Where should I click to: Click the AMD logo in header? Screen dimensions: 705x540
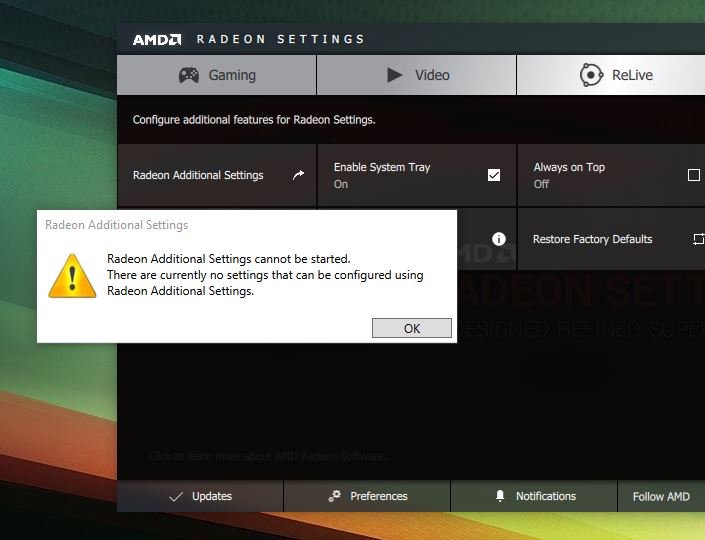tap(157, 40)
